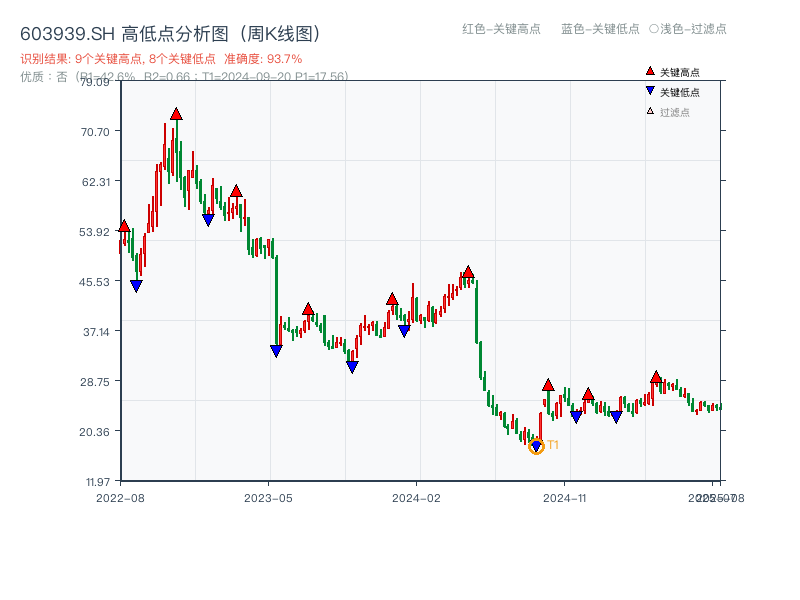The width and height of the screenshot is (800, 600).
Task: Click the highest red peak marker near 79
Action: pos(176,114)
